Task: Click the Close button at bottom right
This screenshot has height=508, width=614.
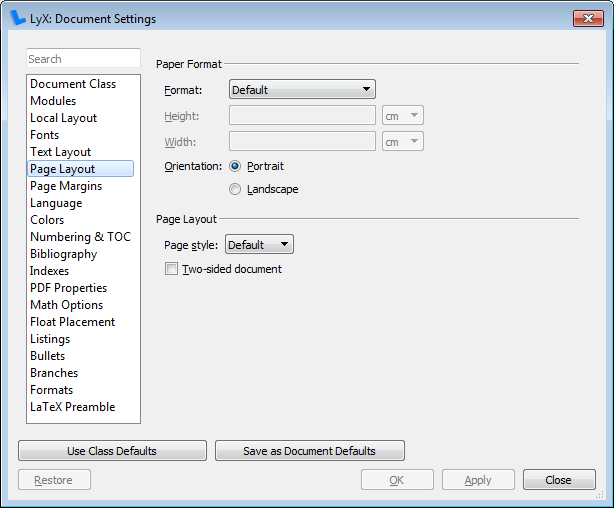Action: coord(559,480)
